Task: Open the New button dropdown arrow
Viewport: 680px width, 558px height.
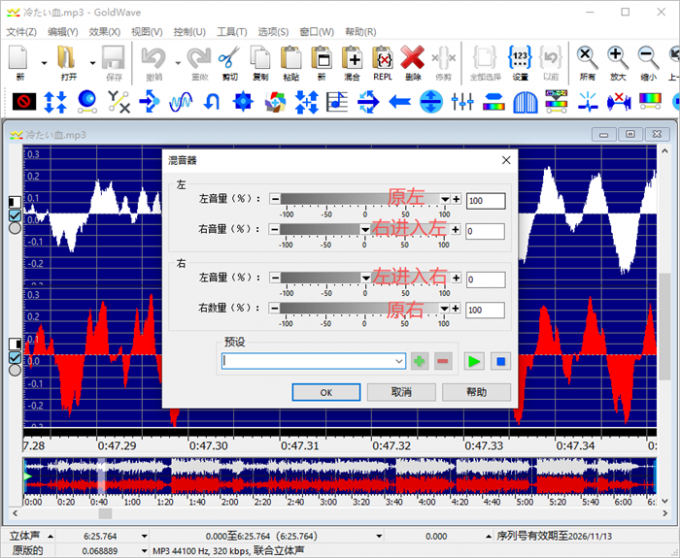Action: pos(44,63)
